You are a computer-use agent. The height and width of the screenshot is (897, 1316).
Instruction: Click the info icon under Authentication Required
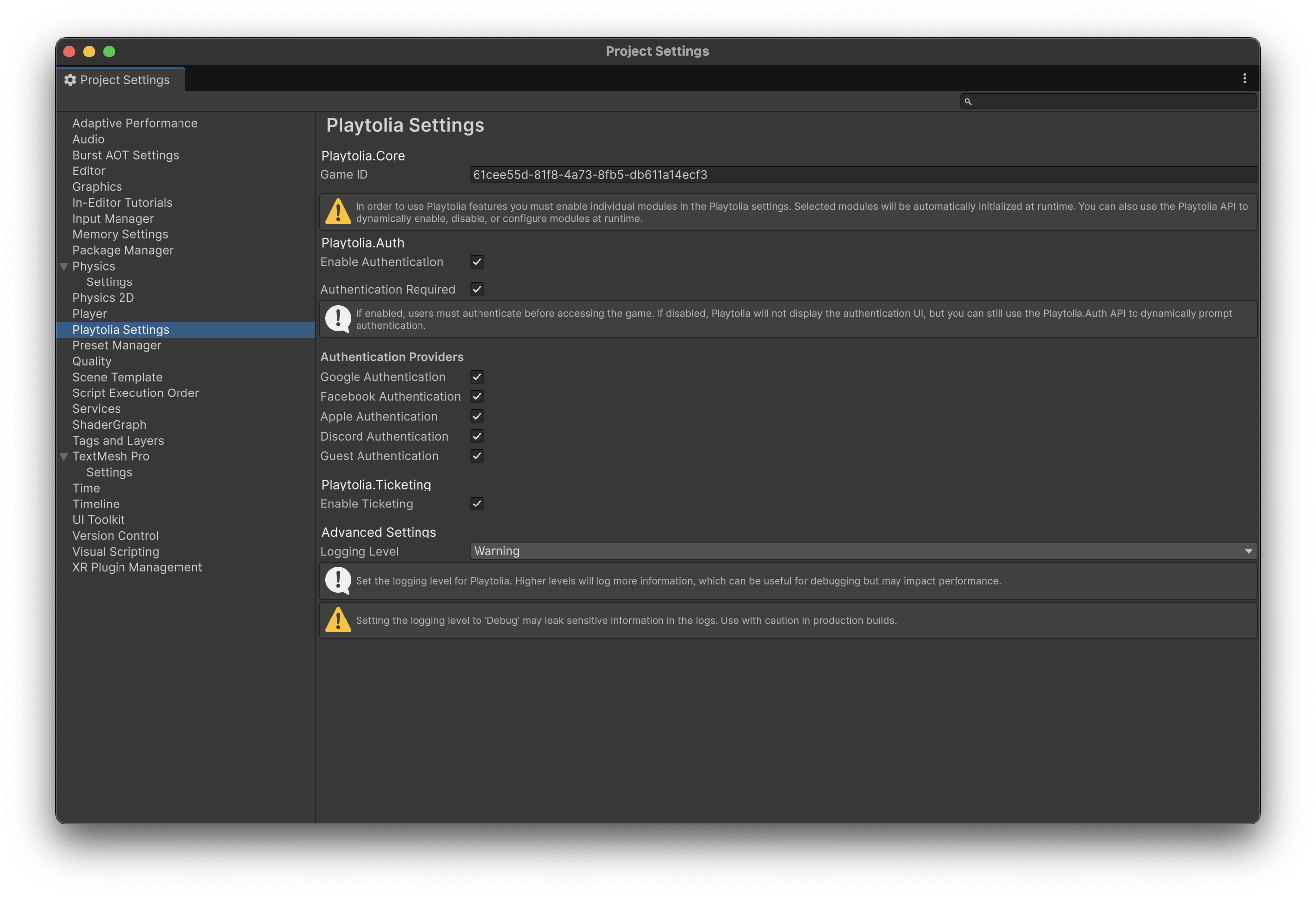tap(338, 319)
